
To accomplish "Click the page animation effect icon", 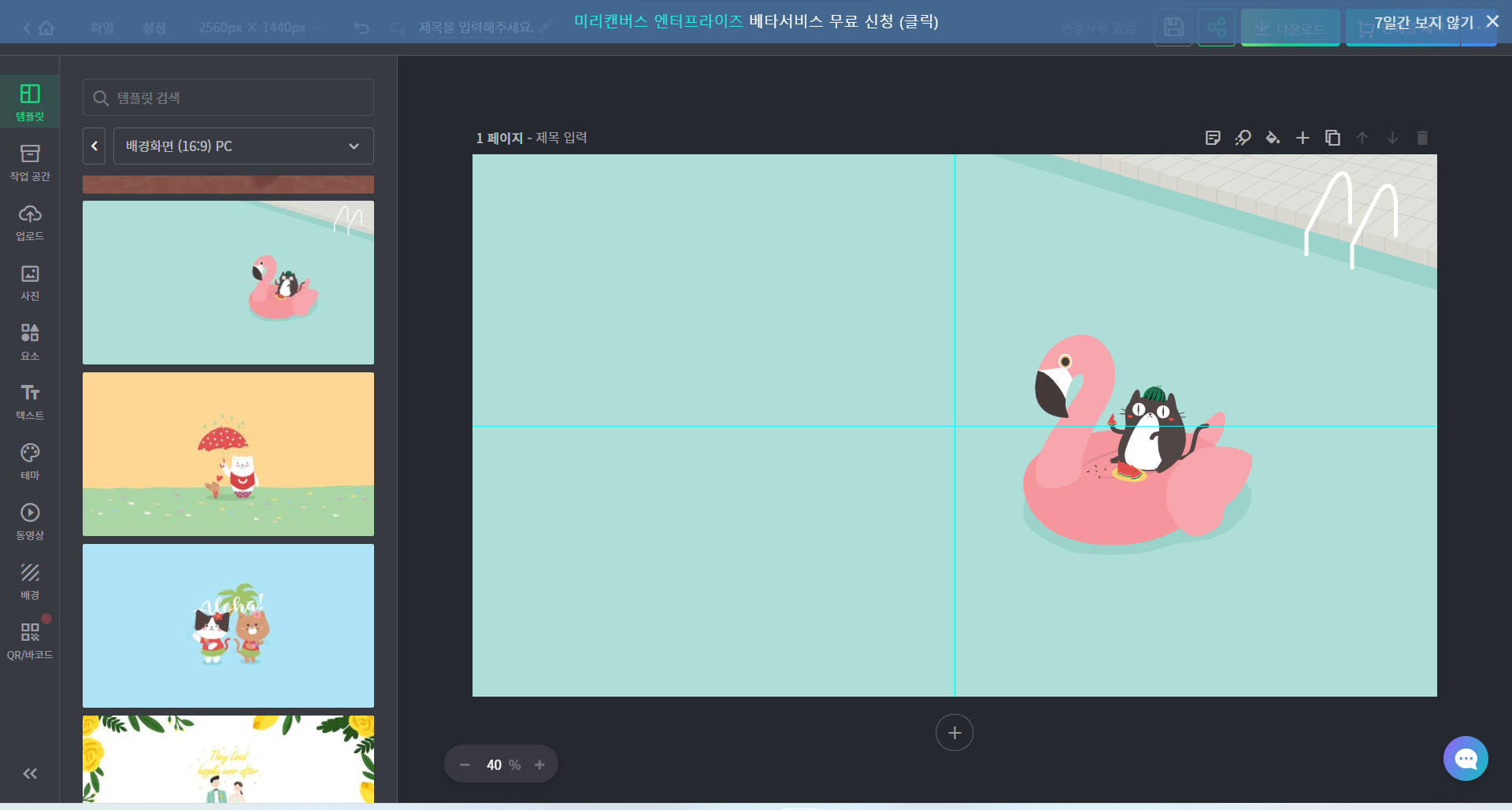I will pyautogui.click(x=1243, y=138).
